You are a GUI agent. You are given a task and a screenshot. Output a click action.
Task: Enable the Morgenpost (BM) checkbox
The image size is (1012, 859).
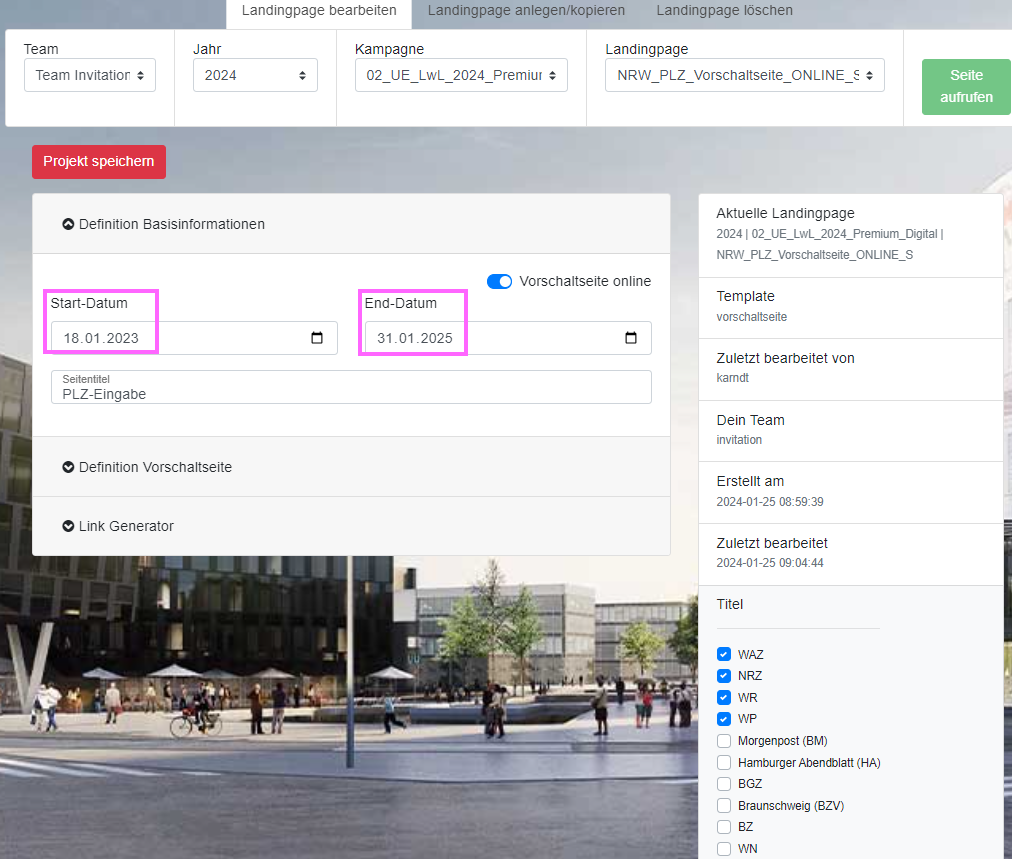click(724, 741)
